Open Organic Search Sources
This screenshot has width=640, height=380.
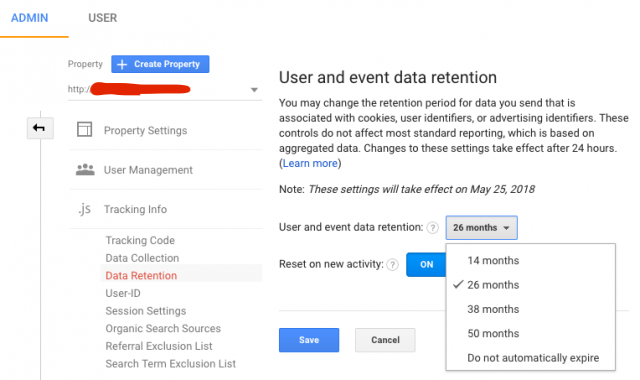(163, 329)
